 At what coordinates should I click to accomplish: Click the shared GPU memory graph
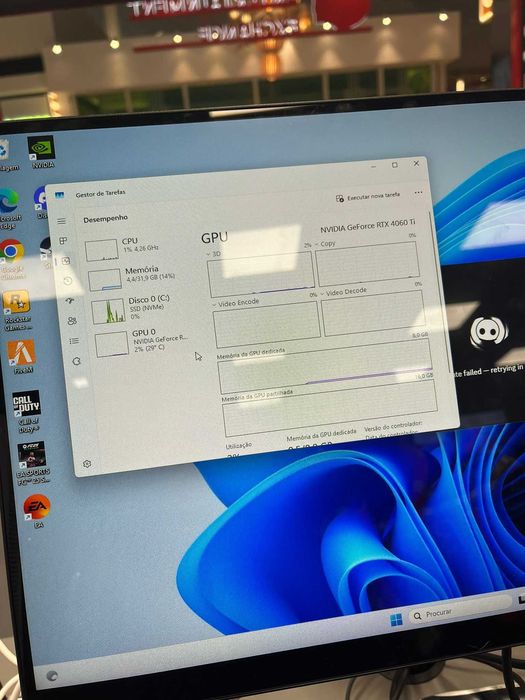coord(330,408)
